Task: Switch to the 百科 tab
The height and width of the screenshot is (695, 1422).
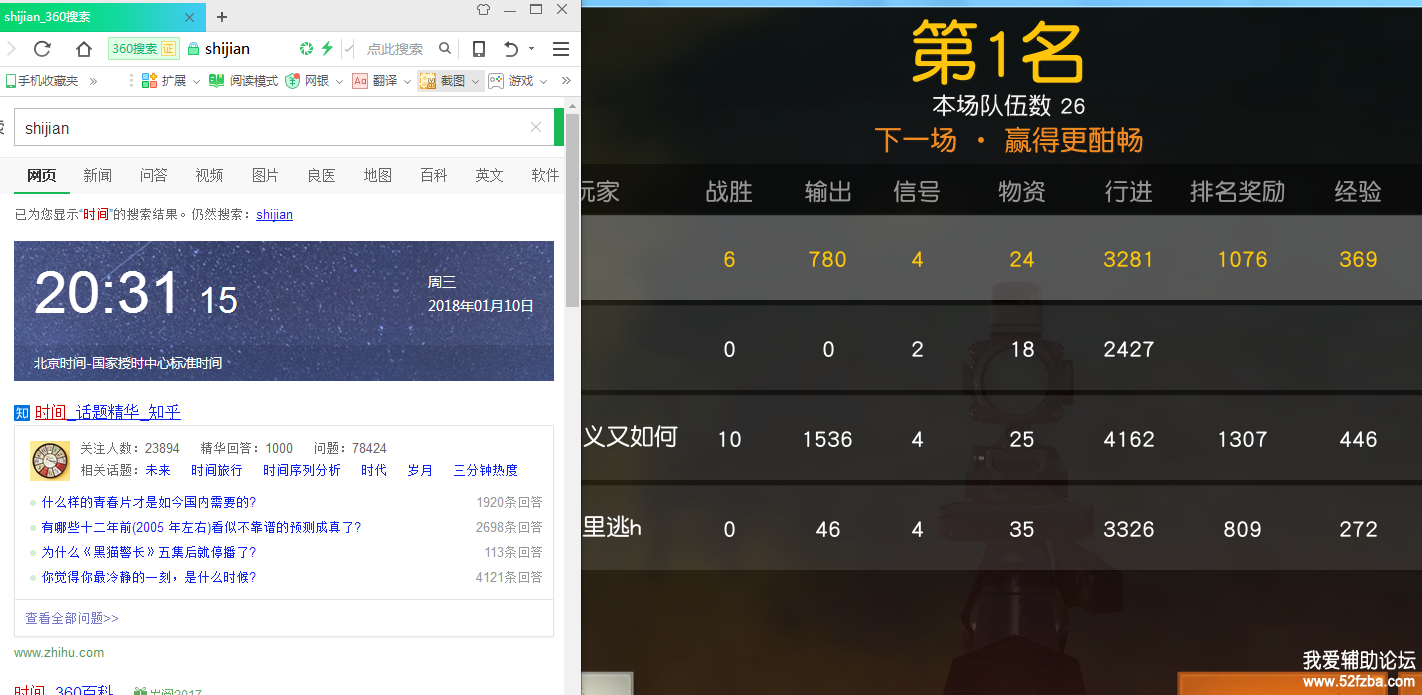Action: [434, 175]
